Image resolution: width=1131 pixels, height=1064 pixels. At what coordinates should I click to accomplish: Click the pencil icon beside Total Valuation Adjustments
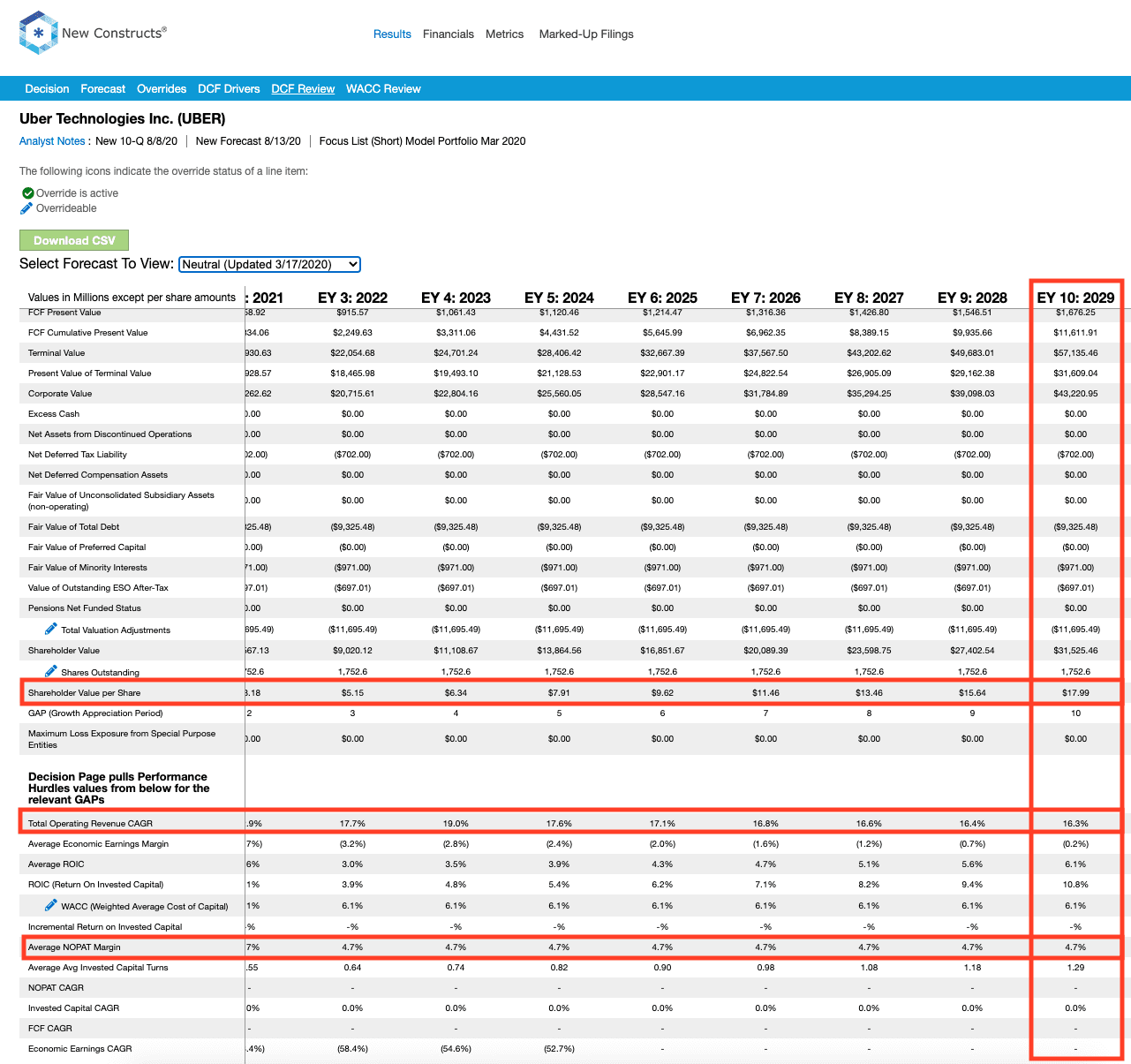click(x=51, y=629)
